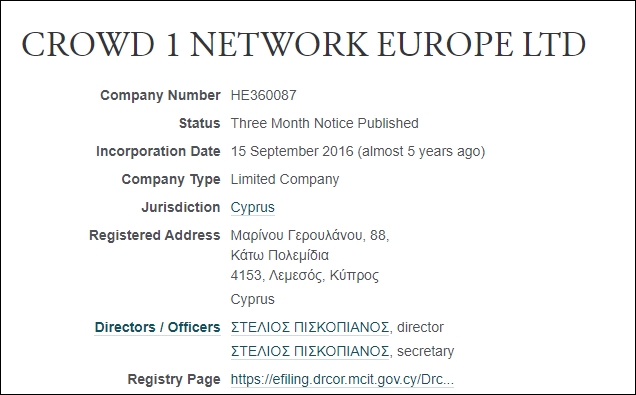Click the Limited Company type value
This screenshot has height=395, width=636.
[285, 179]
